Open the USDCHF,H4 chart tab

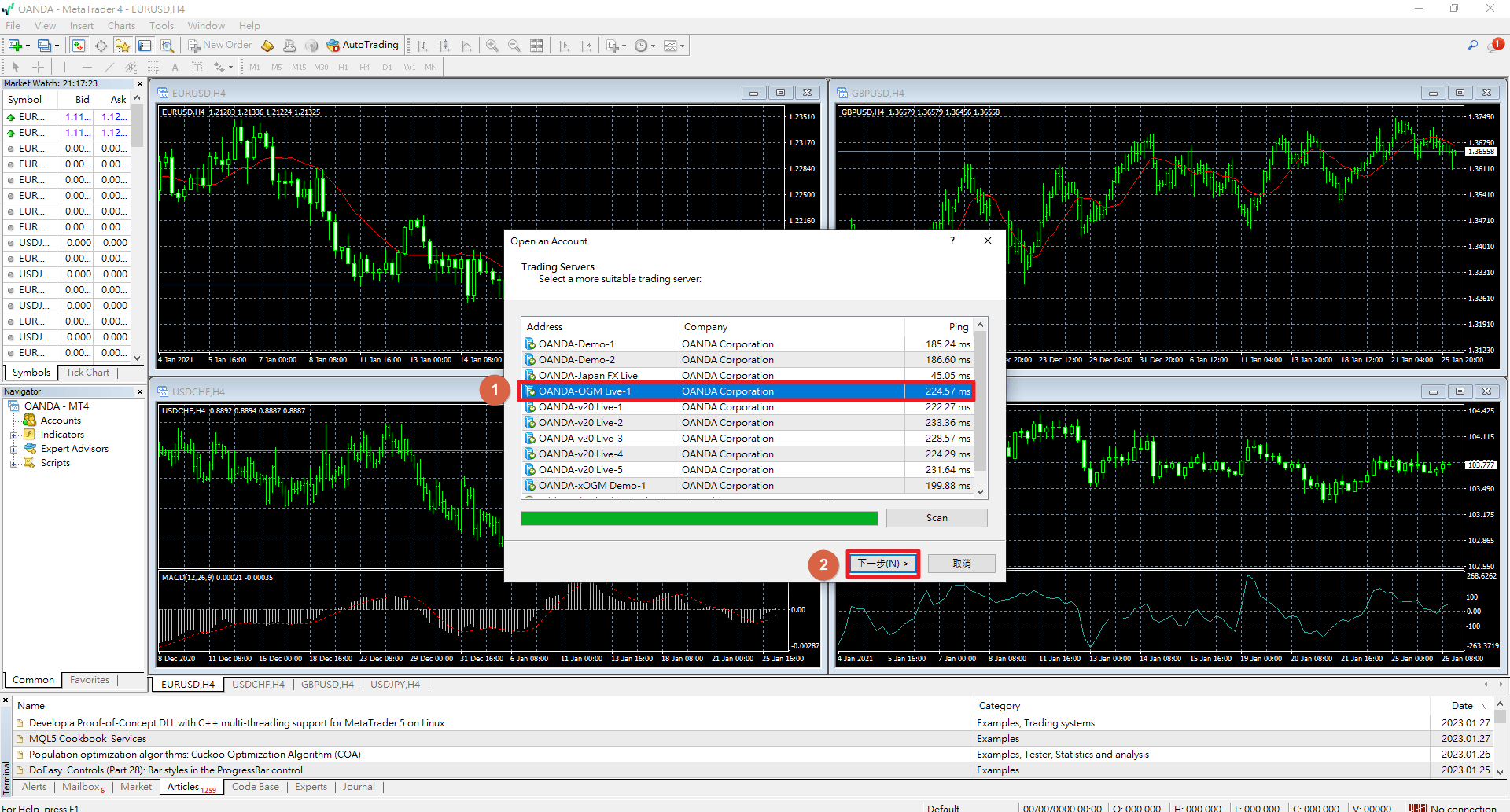coord(258,685)
